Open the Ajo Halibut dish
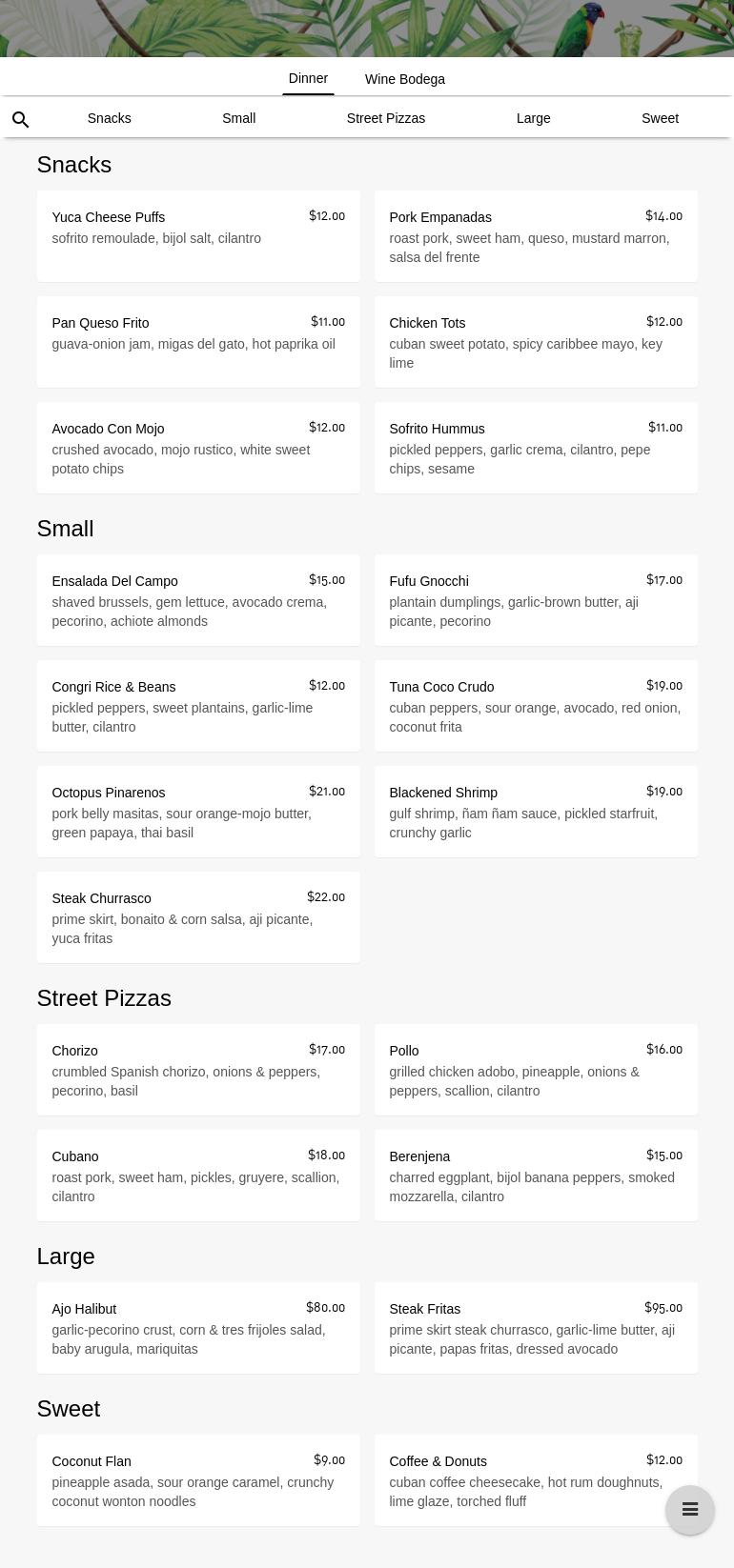The image size is (734, 1568). (x=198, y=1328)
